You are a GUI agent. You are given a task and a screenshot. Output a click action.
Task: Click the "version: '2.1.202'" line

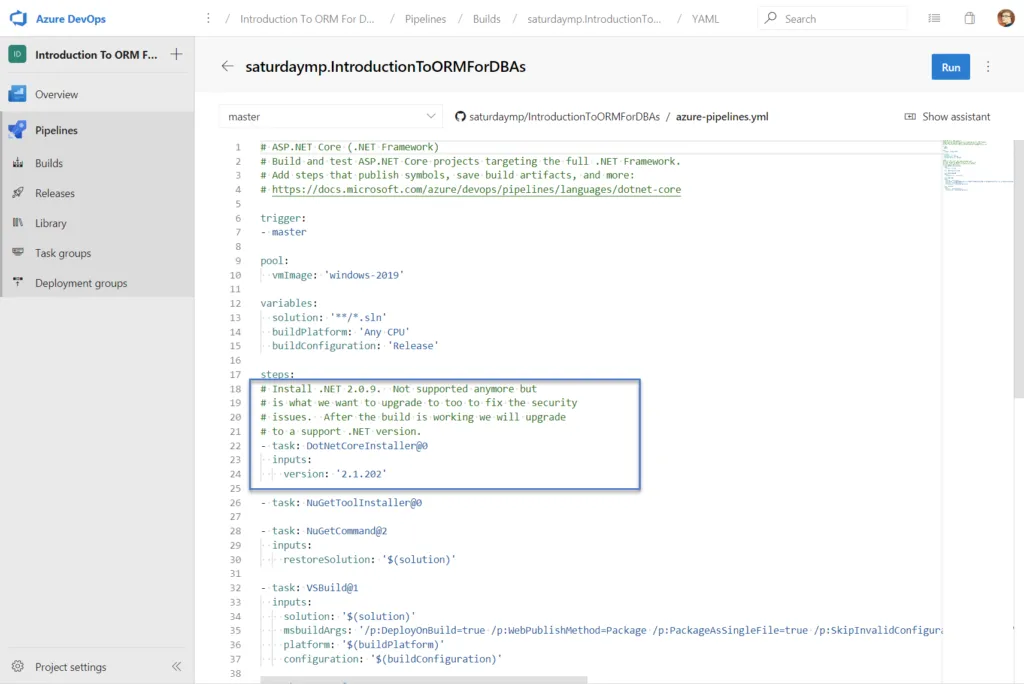(334, 474)
